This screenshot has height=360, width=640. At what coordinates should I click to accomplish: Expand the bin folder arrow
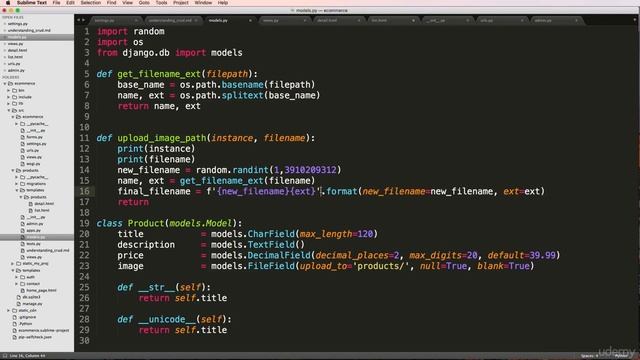tap(9, 90)
